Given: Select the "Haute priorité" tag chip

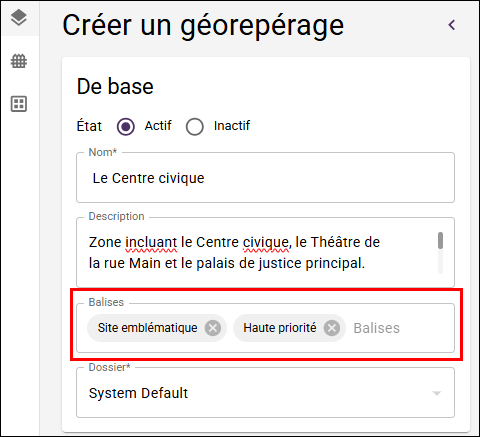Looking at the screenshot, I should [280, 328].
